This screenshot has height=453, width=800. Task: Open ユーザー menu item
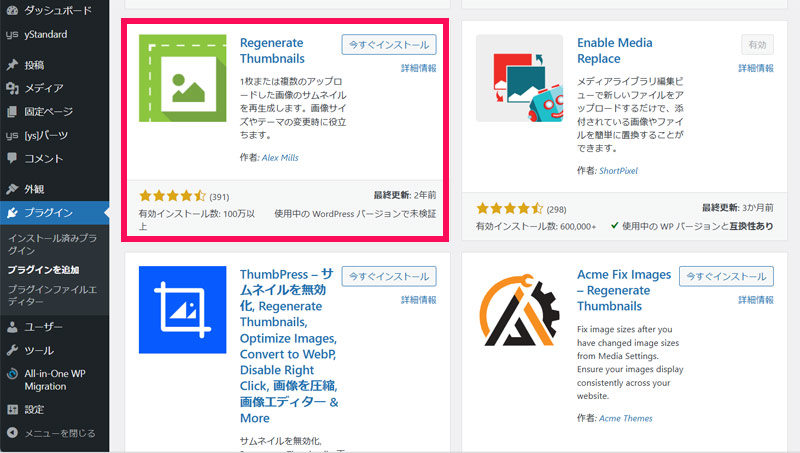pos(55,327)
